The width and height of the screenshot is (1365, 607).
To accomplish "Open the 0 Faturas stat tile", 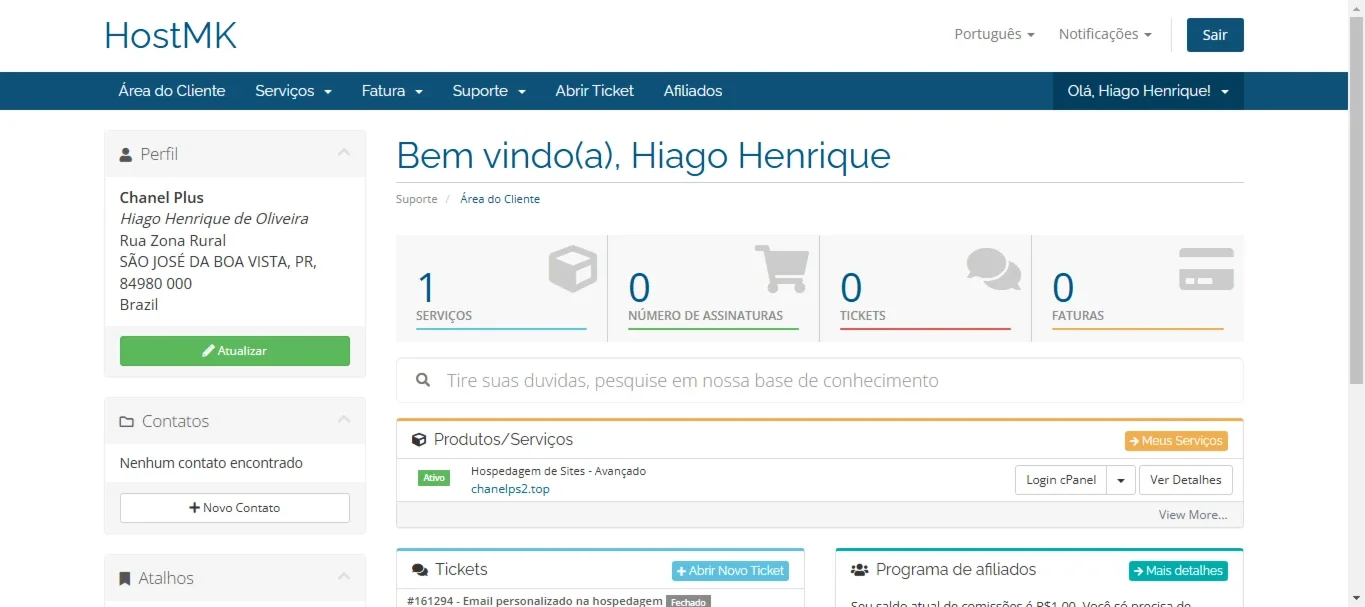I will click(x=1138, y=289).
